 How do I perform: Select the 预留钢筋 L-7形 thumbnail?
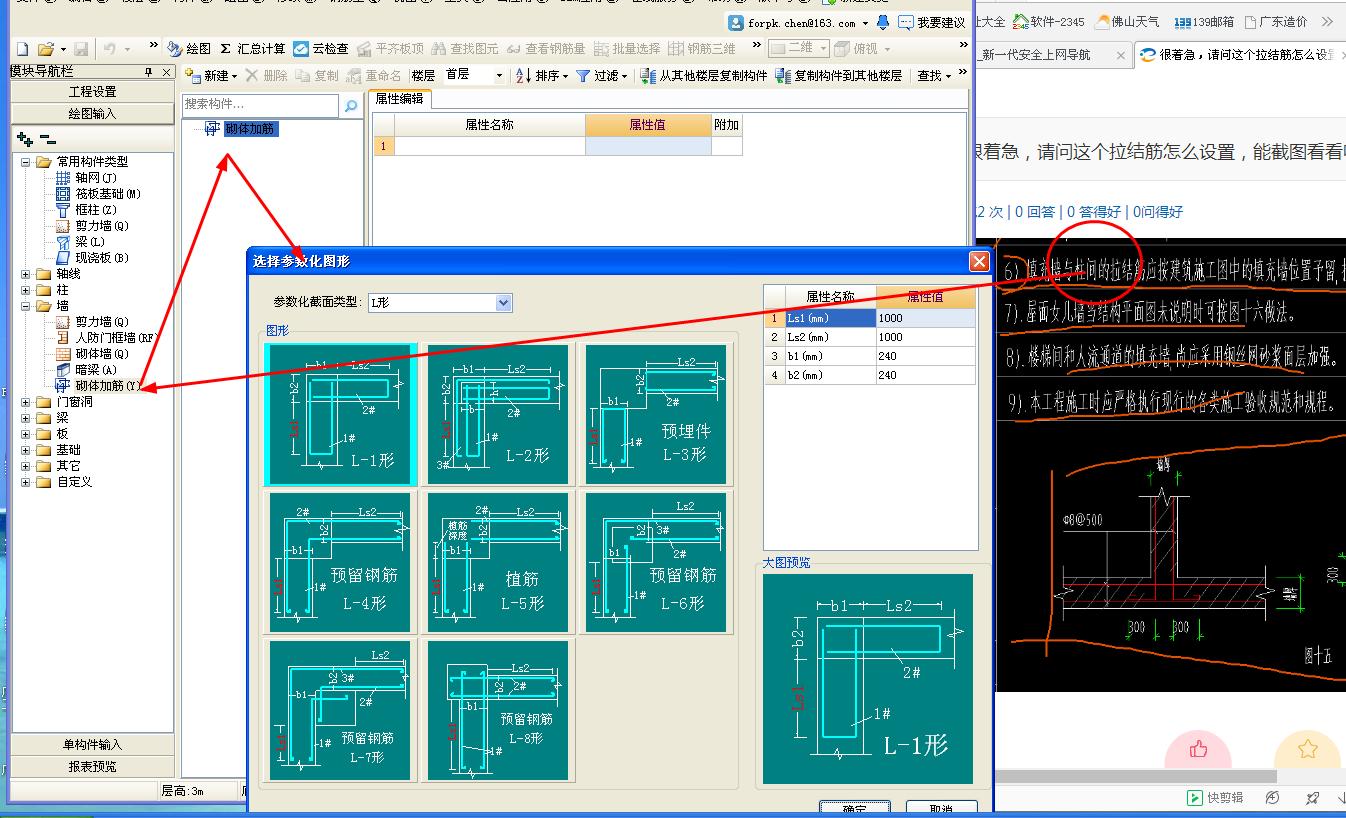(x=341, y=710)
